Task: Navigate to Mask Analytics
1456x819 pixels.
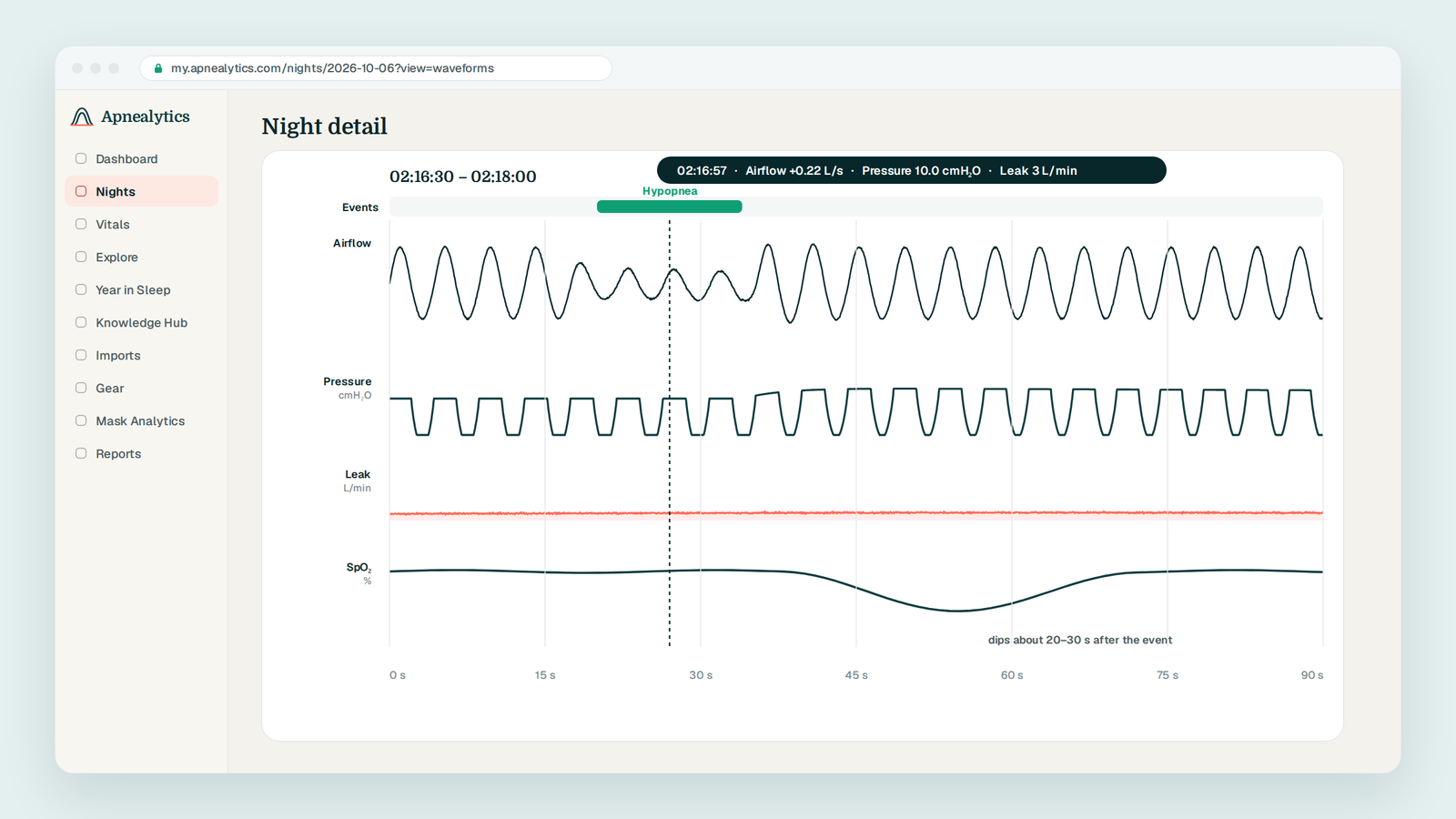Action: pyautogui.click(x=141, y=420)
